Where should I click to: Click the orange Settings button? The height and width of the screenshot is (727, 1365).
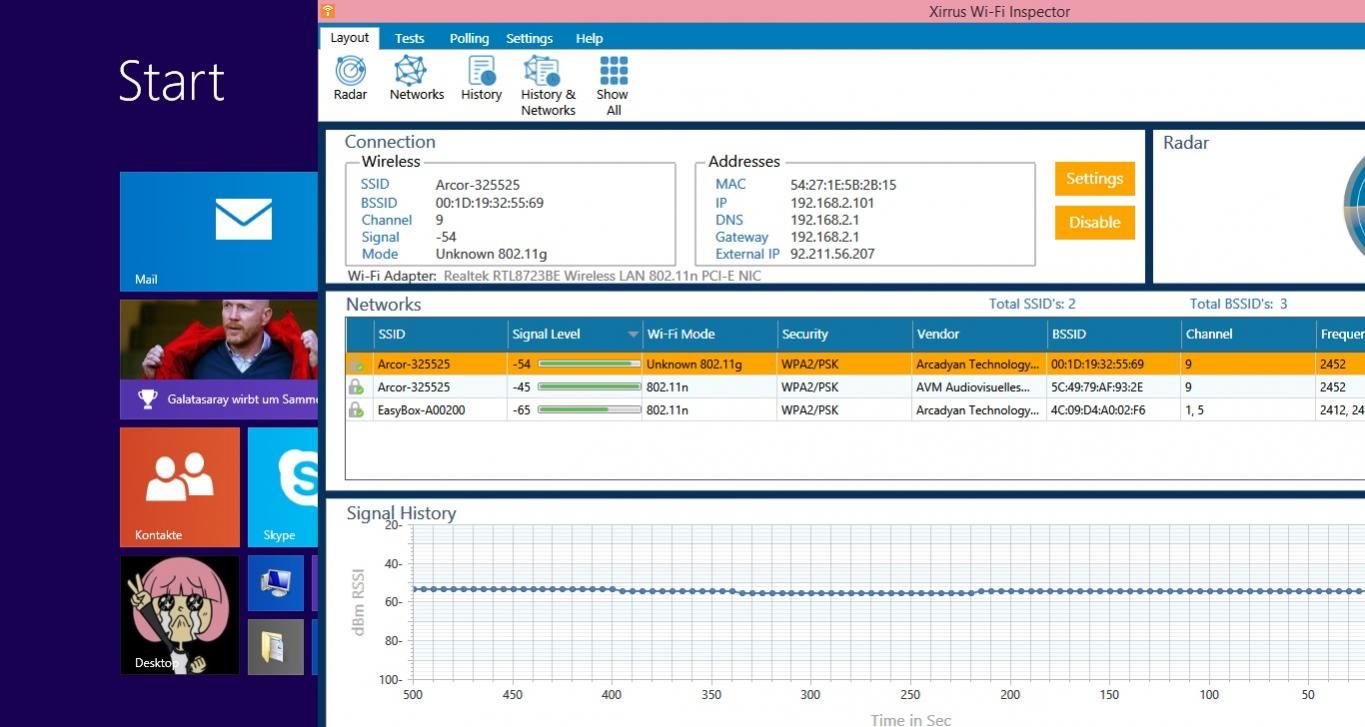[x=1095, y=179]
